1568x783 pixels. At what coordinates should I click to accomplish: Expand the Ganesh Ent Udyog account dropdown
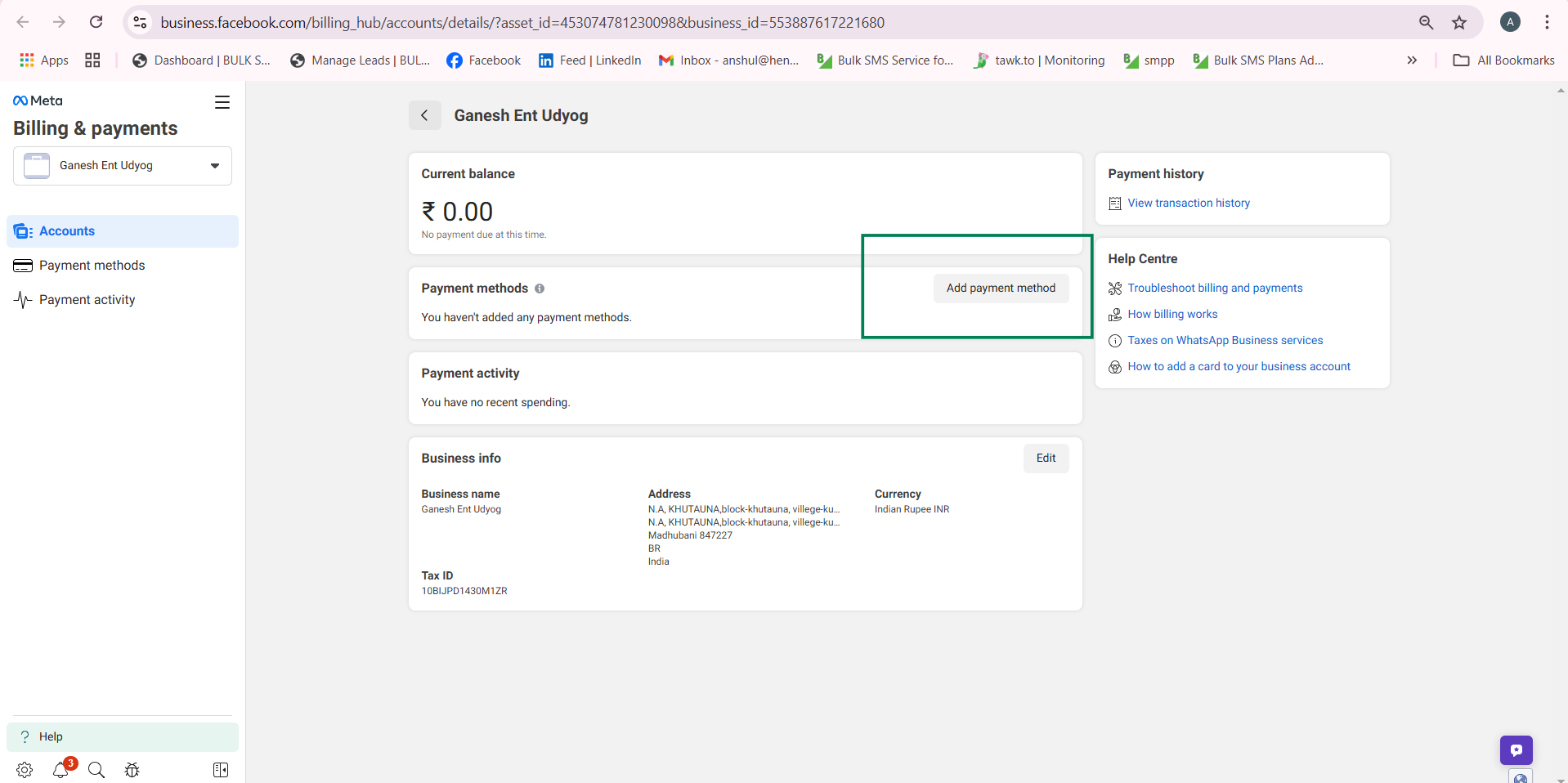pyautogui.click(x=123, y=166)
